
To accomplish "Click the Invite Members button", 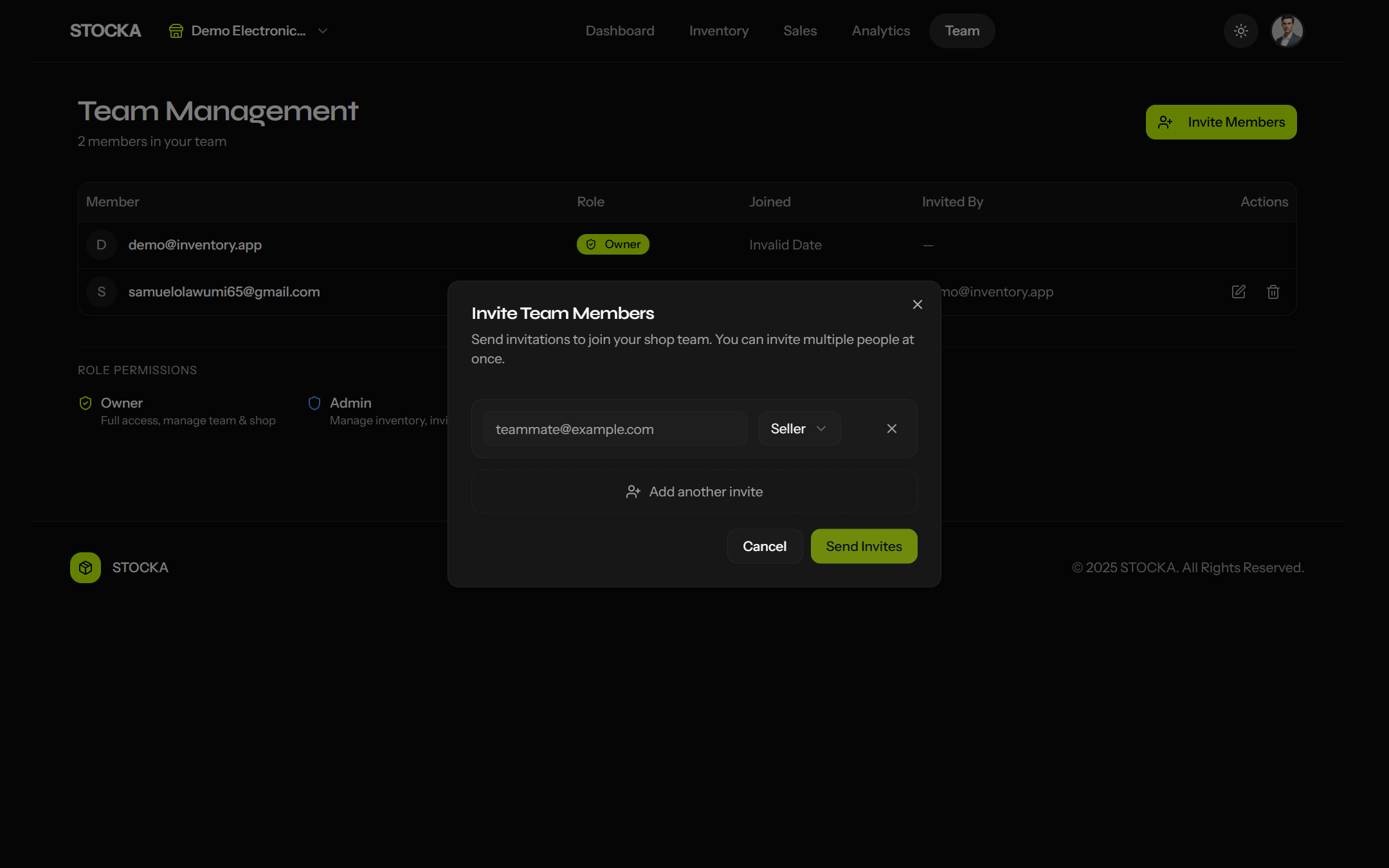I will point(1221,122).
